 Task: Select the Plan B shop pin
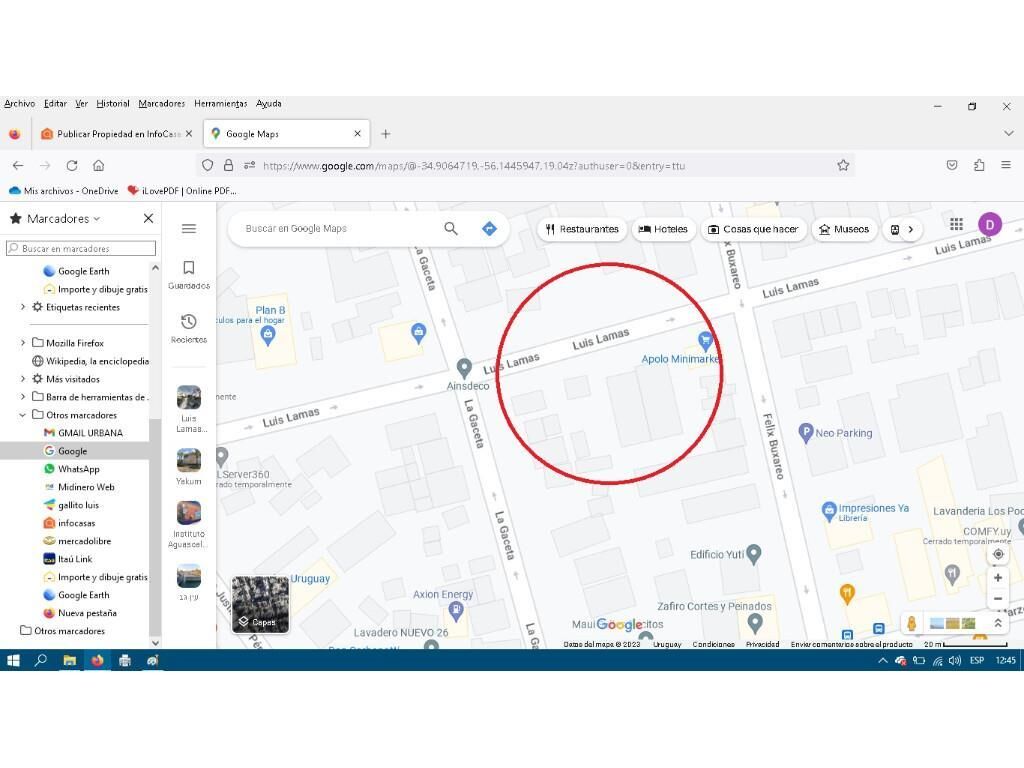(267, 336)
